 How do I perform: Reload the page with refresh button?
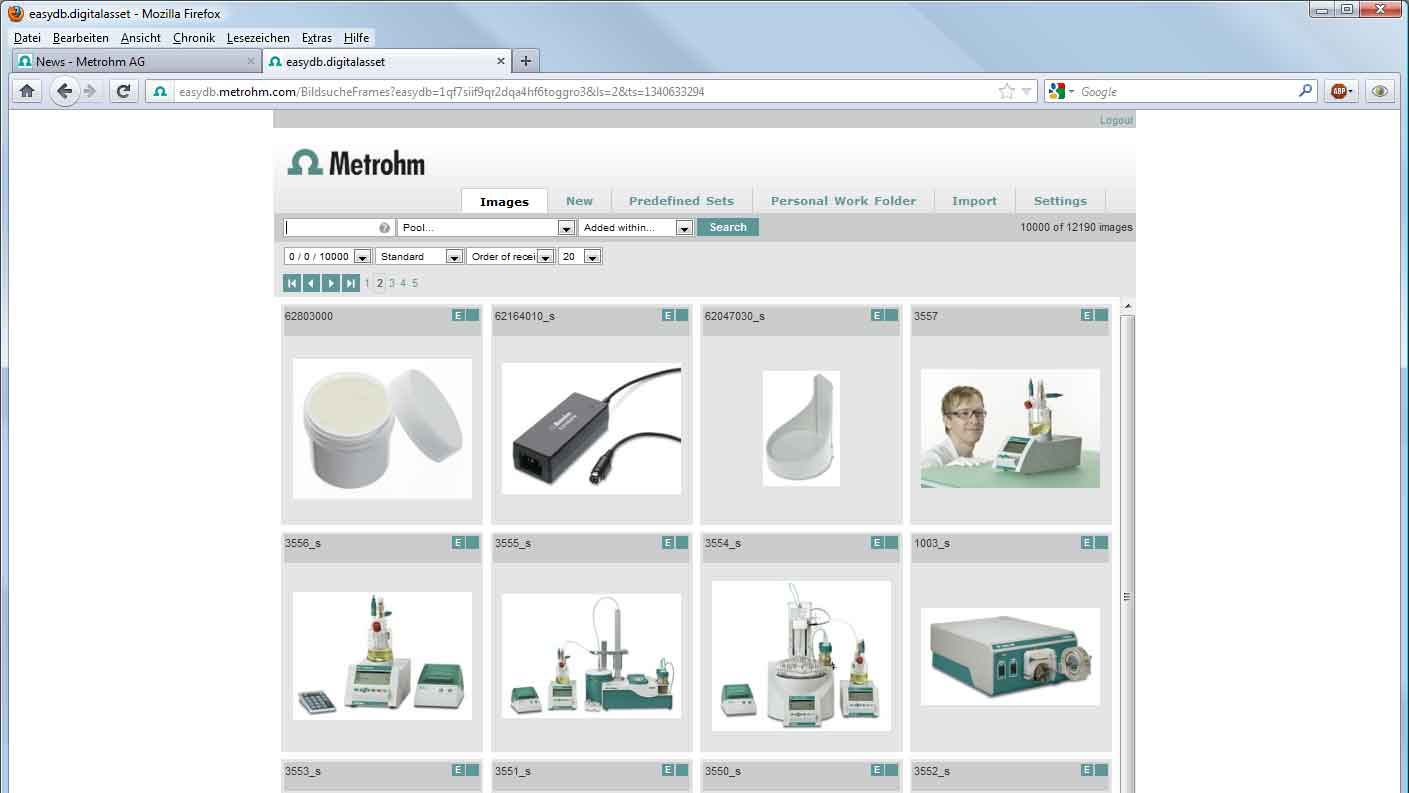(x=123, y=91)
